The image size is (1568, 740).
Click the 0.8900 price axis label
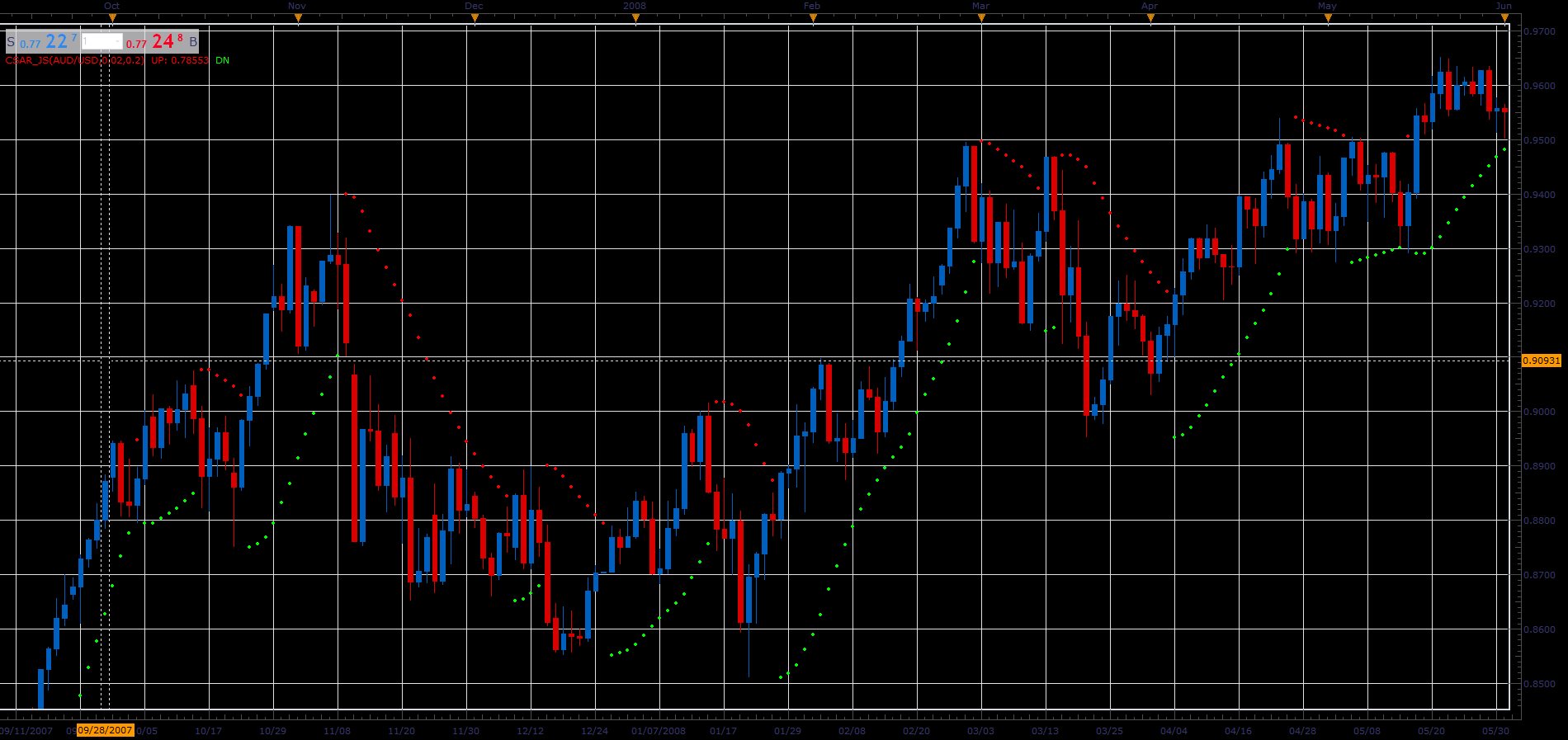pos(1541,466)
